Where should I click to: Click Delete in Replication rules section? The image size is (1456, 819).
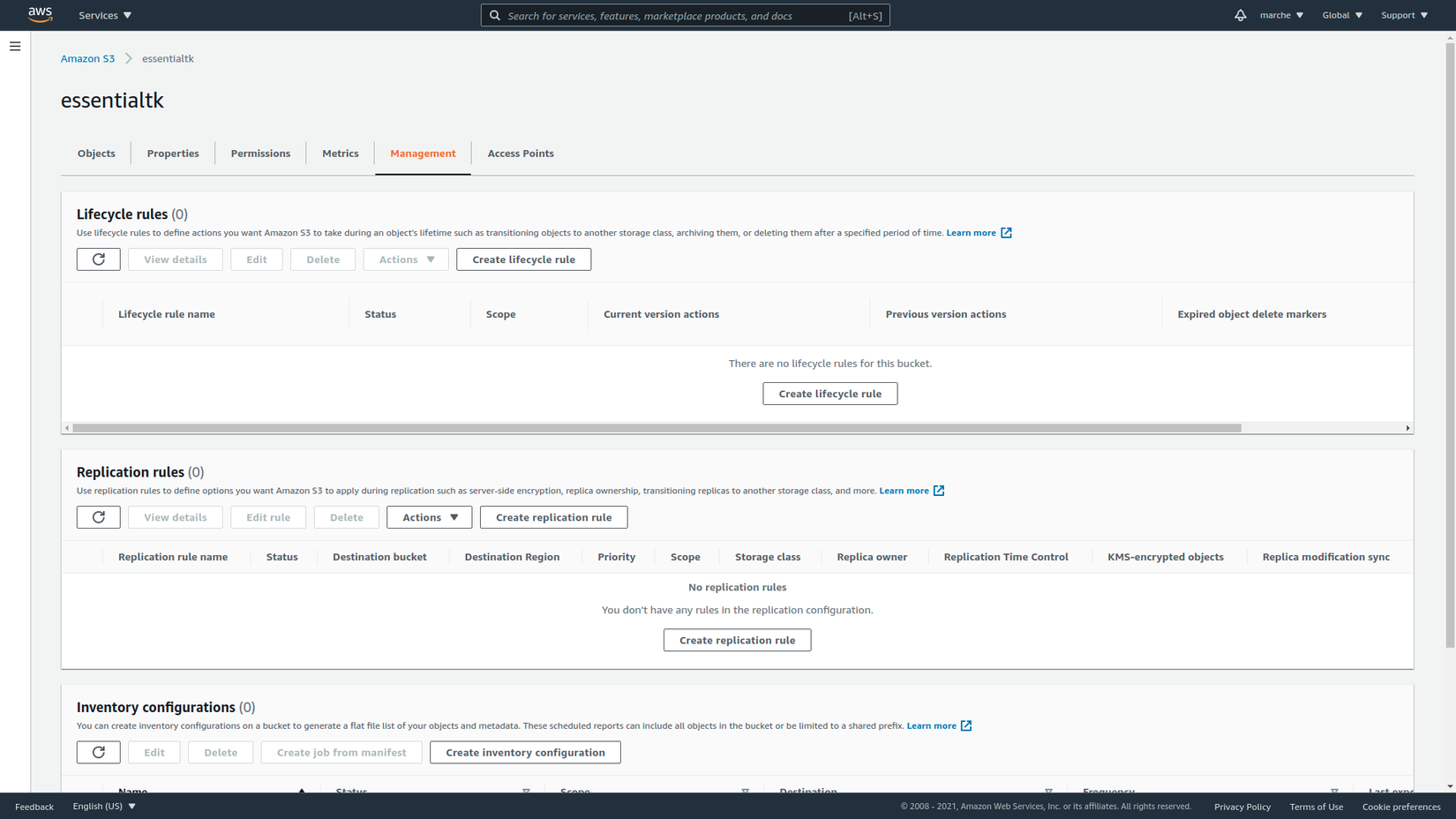[347, 517]
